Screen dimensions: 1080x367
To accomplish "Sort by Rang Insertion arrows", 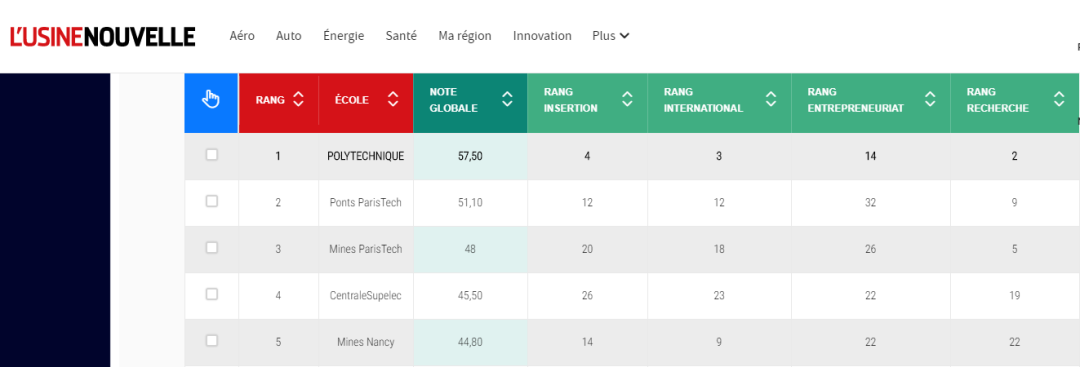I will [x=627, y=100].
